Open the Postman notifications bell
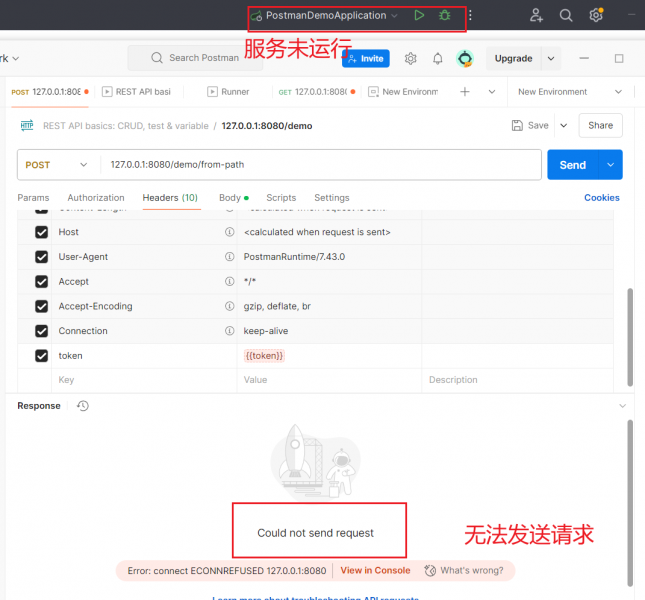 coord(438,59)
